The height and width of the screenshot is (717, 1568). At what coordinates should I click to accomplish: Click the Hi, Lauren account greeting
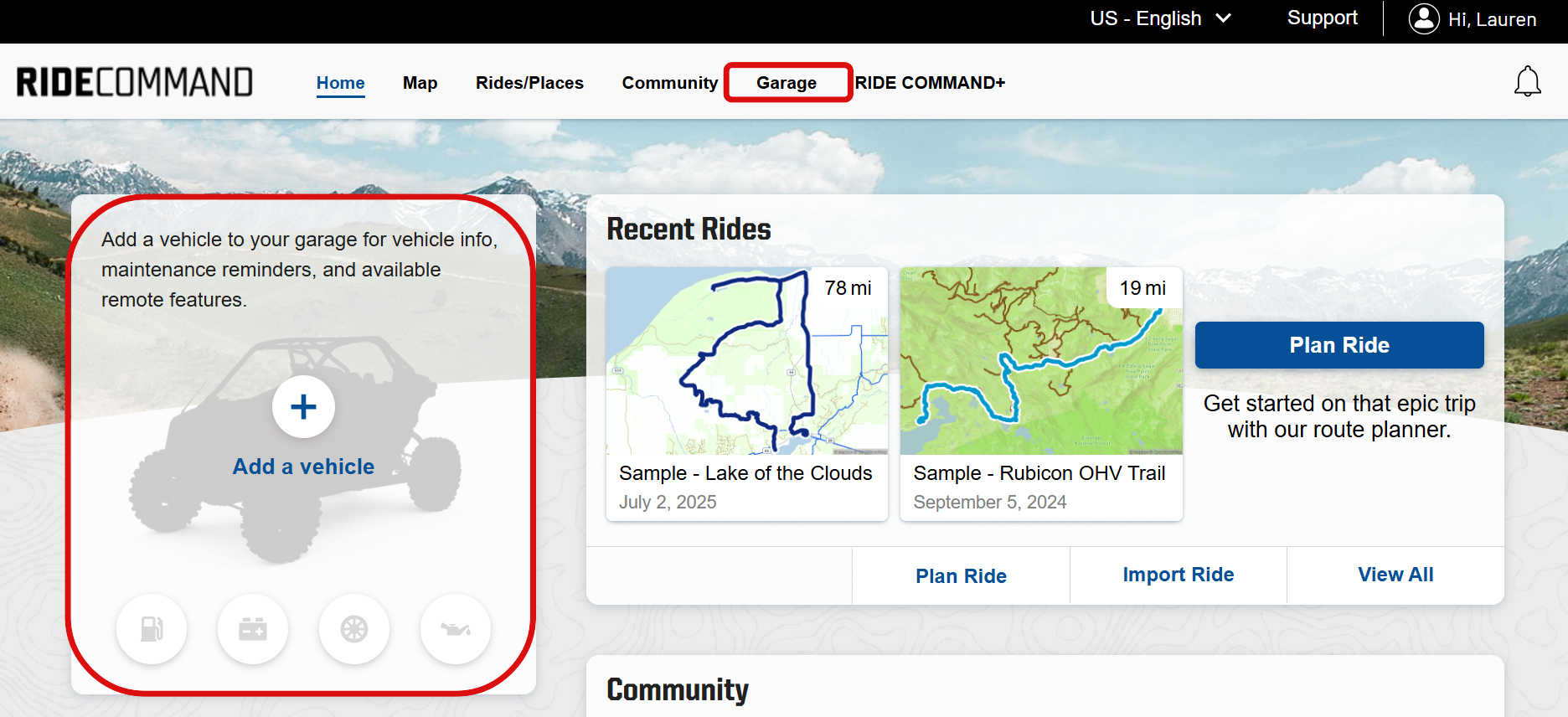(x=1492, y=19)
